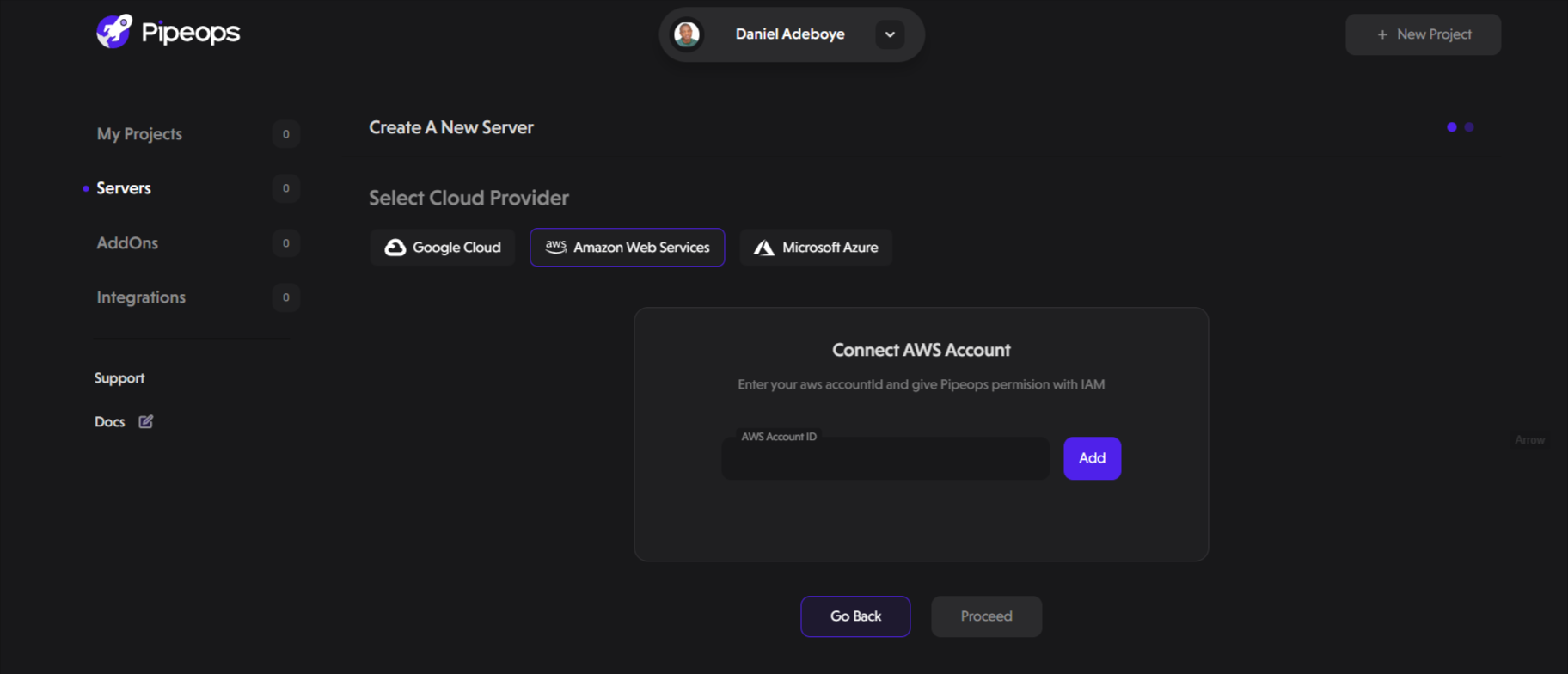The width and height of the screenshot is (1568, 674).
Task: Click the Servers count badge
Action: coord(286,188)
